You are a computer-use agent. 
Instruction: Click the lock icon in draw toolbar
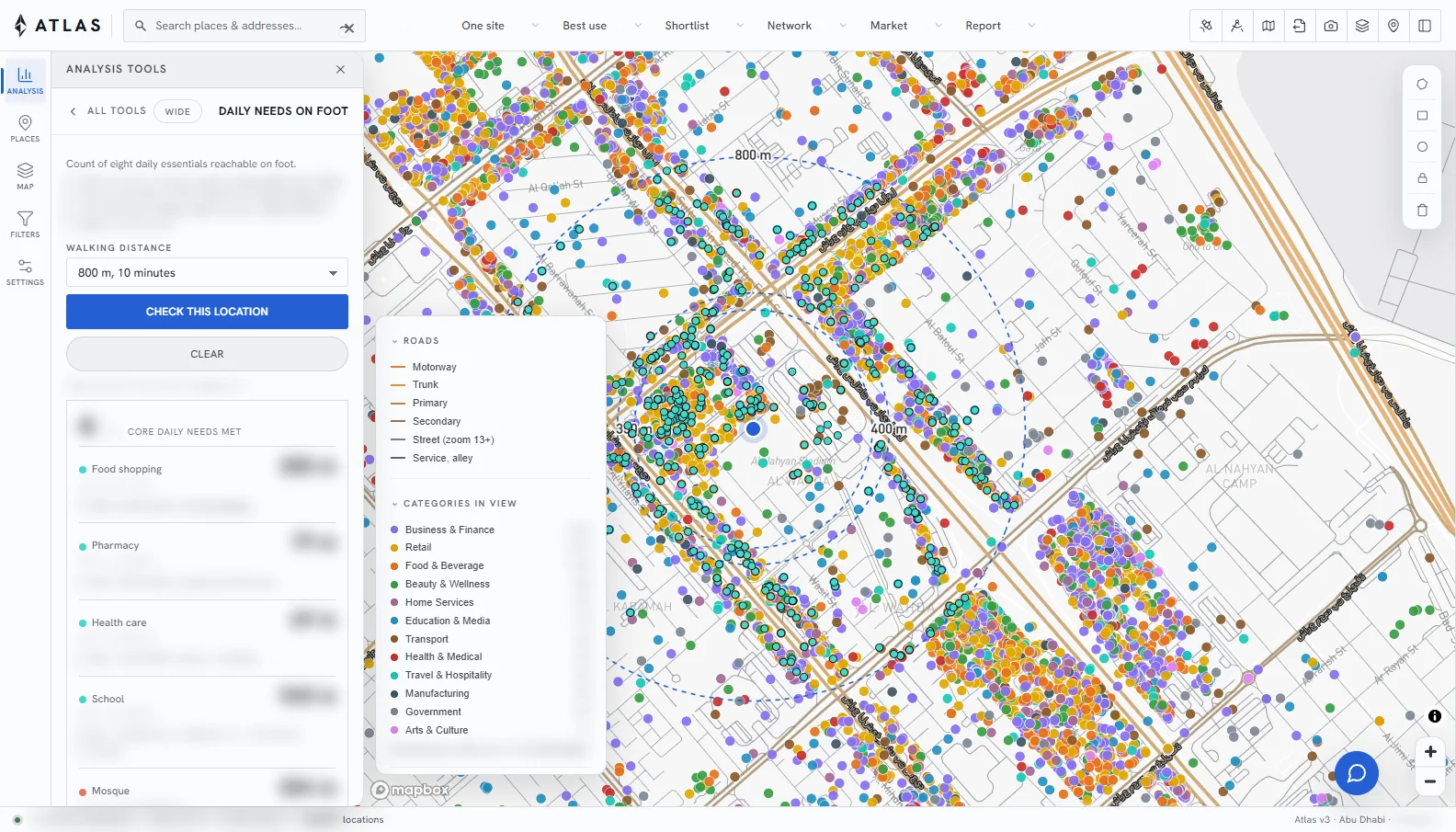(1422, 177)
